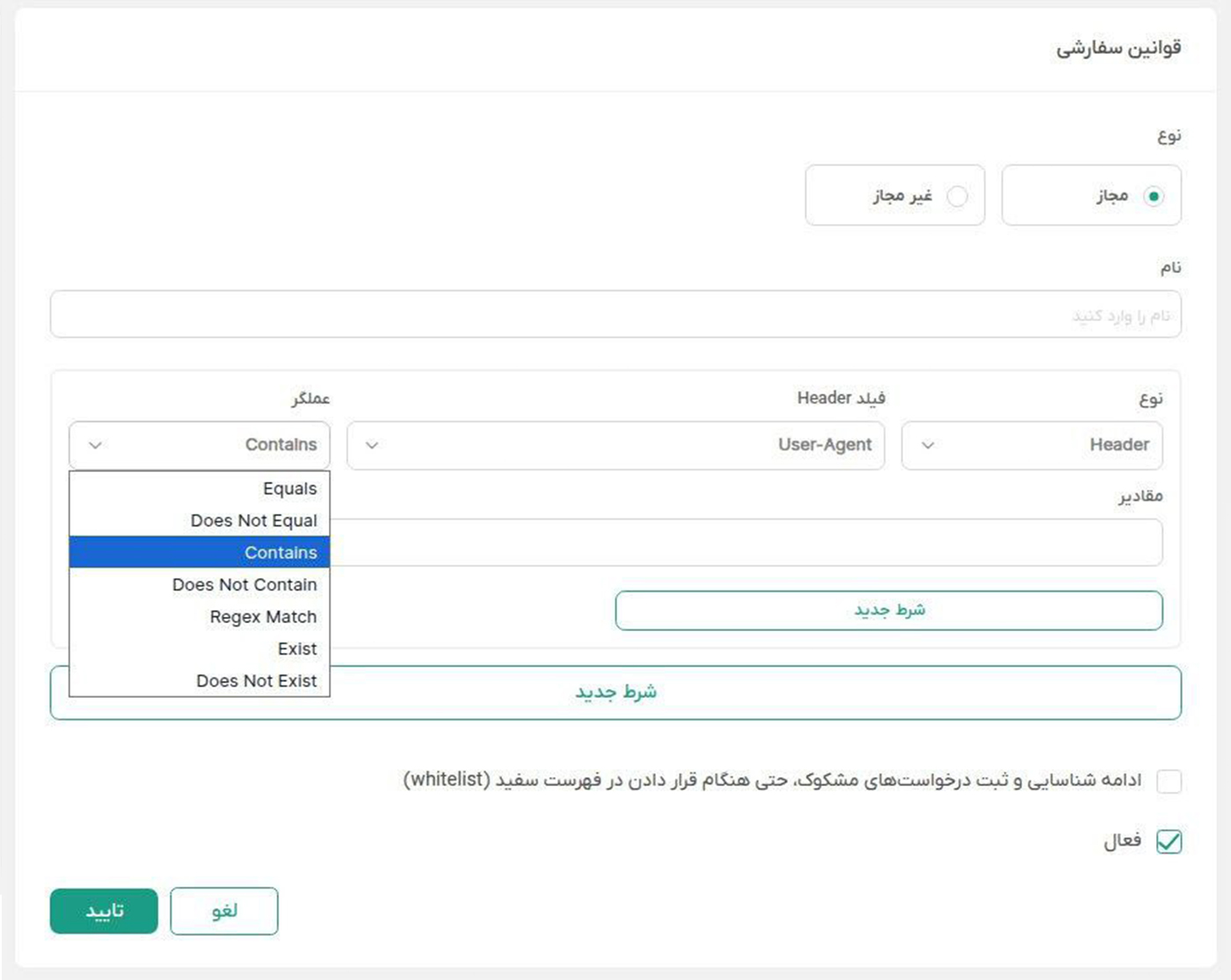
Task: Open the User-Agent header field dropdown
Action: pos(615,446)
